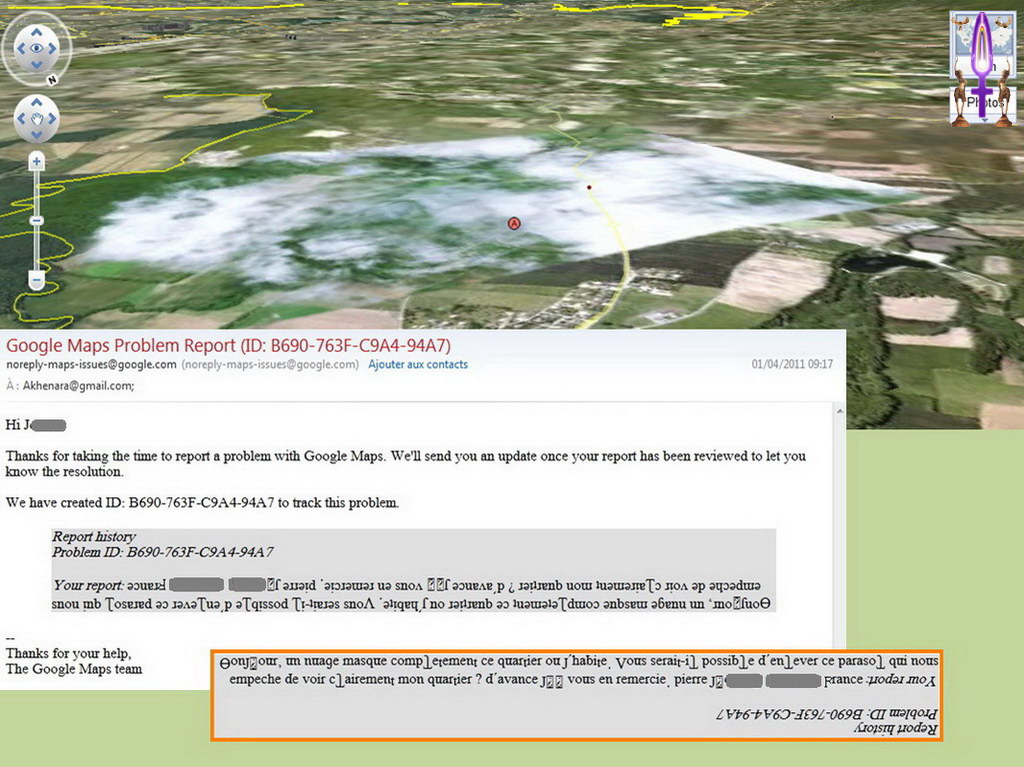The height and width of the screenshot is (767, 1024).
Task: Pan map left with hand-control arrow
Action: click(21, 119)
